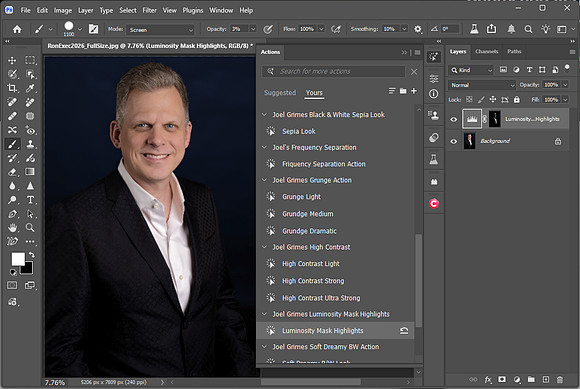Select the Luminosity Highlights layer mask thumbnail
Screen dimensions: 580x389
495,119
